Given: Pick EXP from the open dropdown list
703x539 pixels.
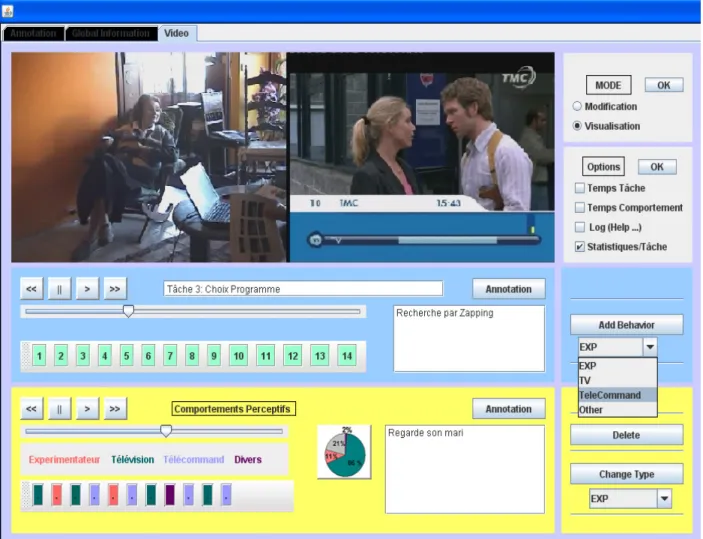Looking at the screenshot, I should pos(617,366).
